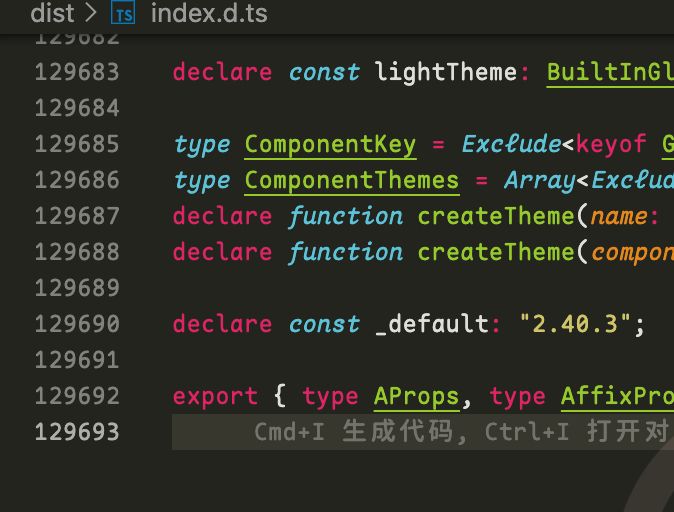Click line number 129687
674x512 pixels.
coord(77,216)
